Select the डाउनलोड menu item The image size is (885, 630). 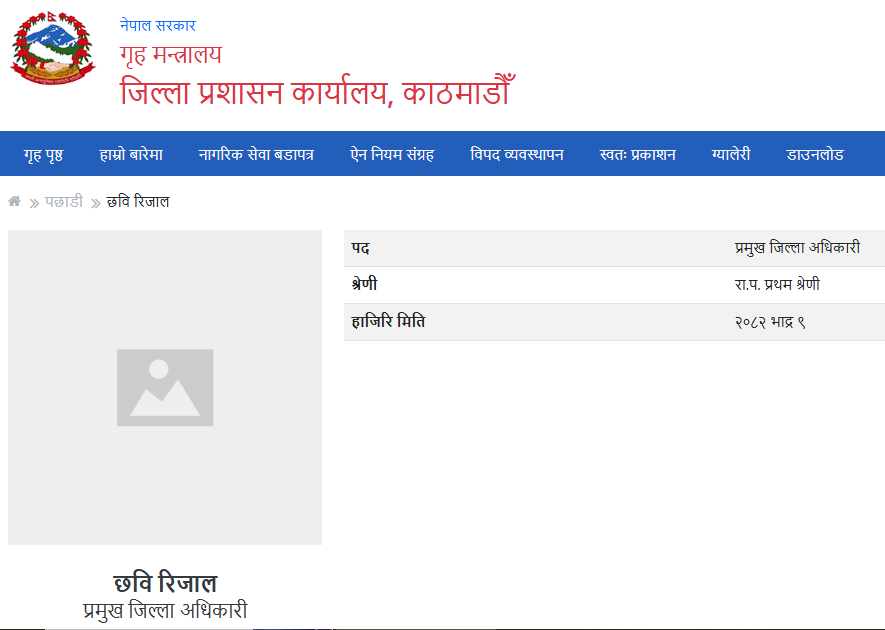817,154
